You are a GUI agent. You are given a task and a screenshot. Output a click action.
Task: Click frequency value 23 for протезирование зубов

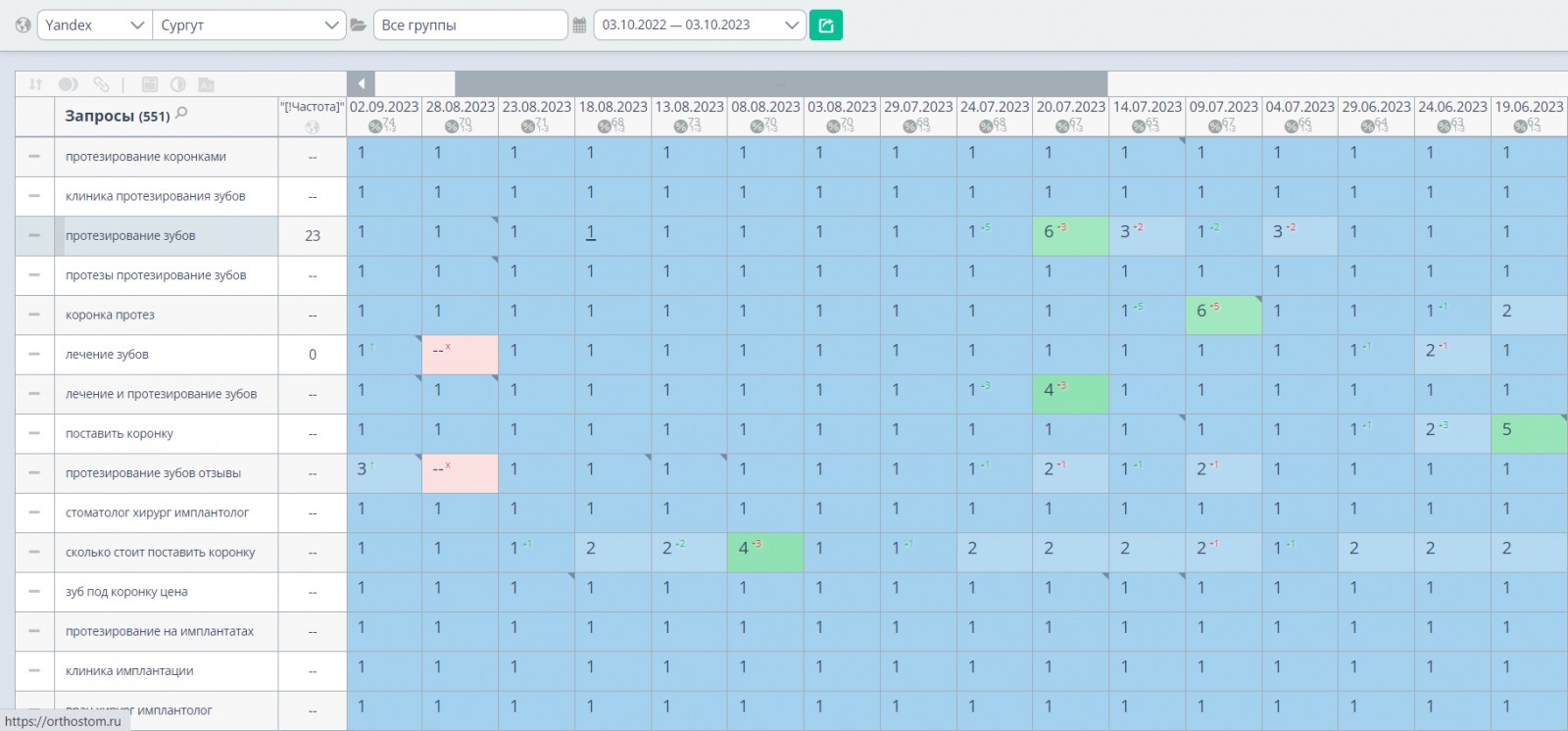click(313, 236)
